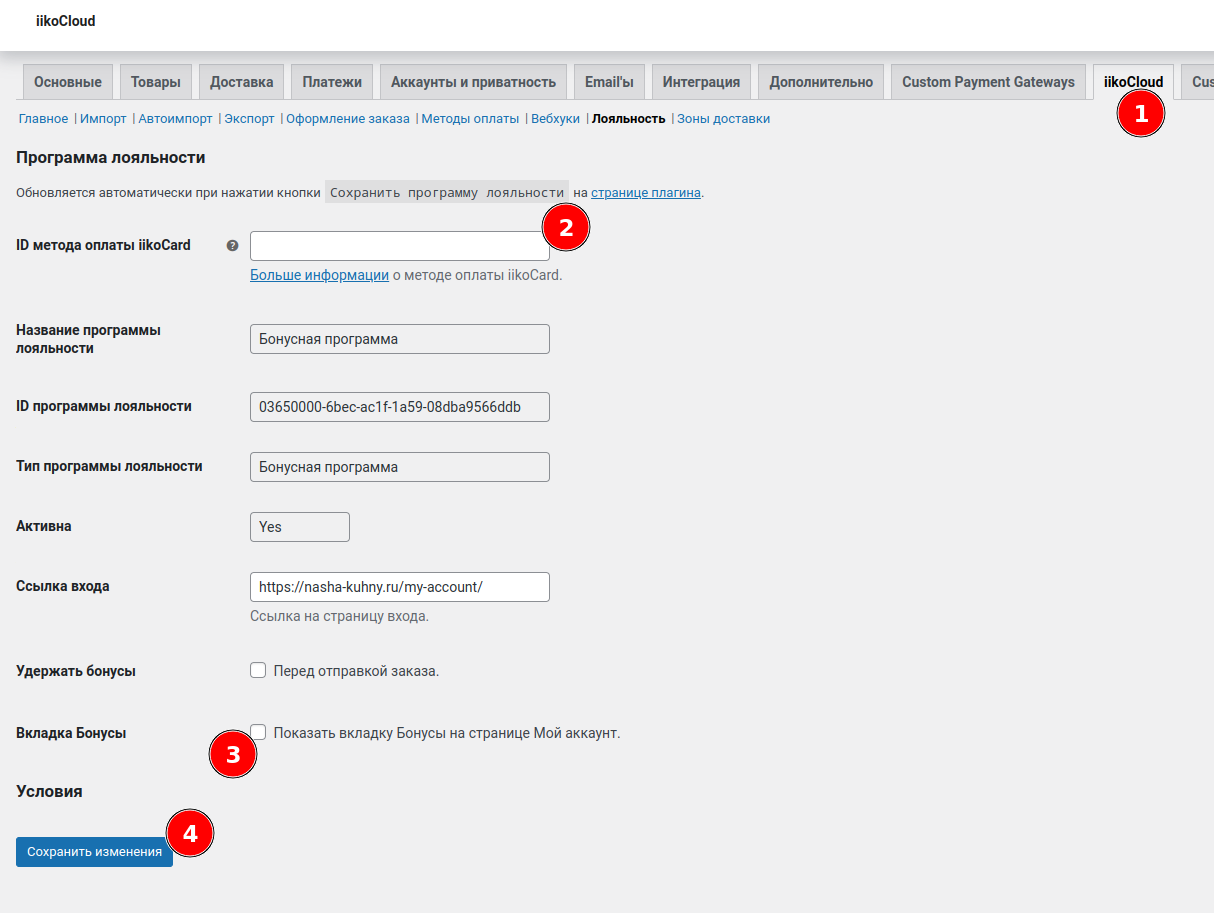This screenshot has height=913, width=1214.
Task: Enable the Удержать бонусы checkbox
Action: (258, 670)
